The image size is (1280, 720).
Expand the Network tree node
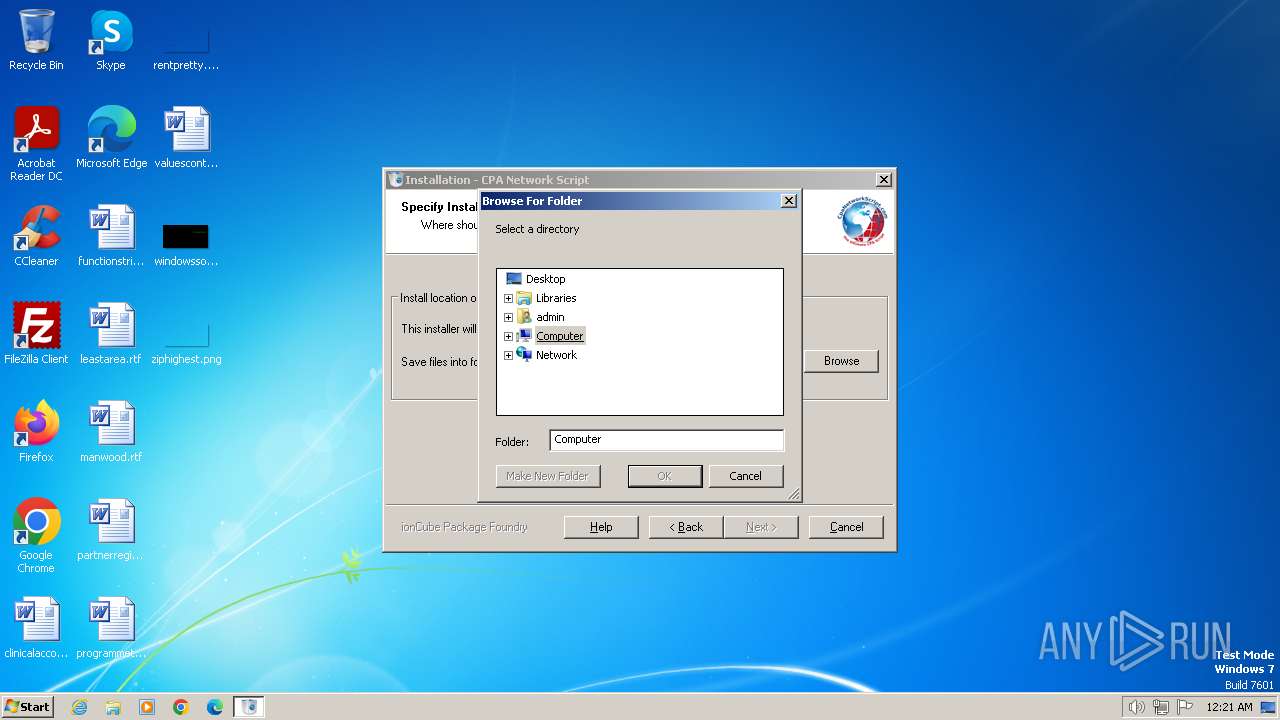[508, 355]
